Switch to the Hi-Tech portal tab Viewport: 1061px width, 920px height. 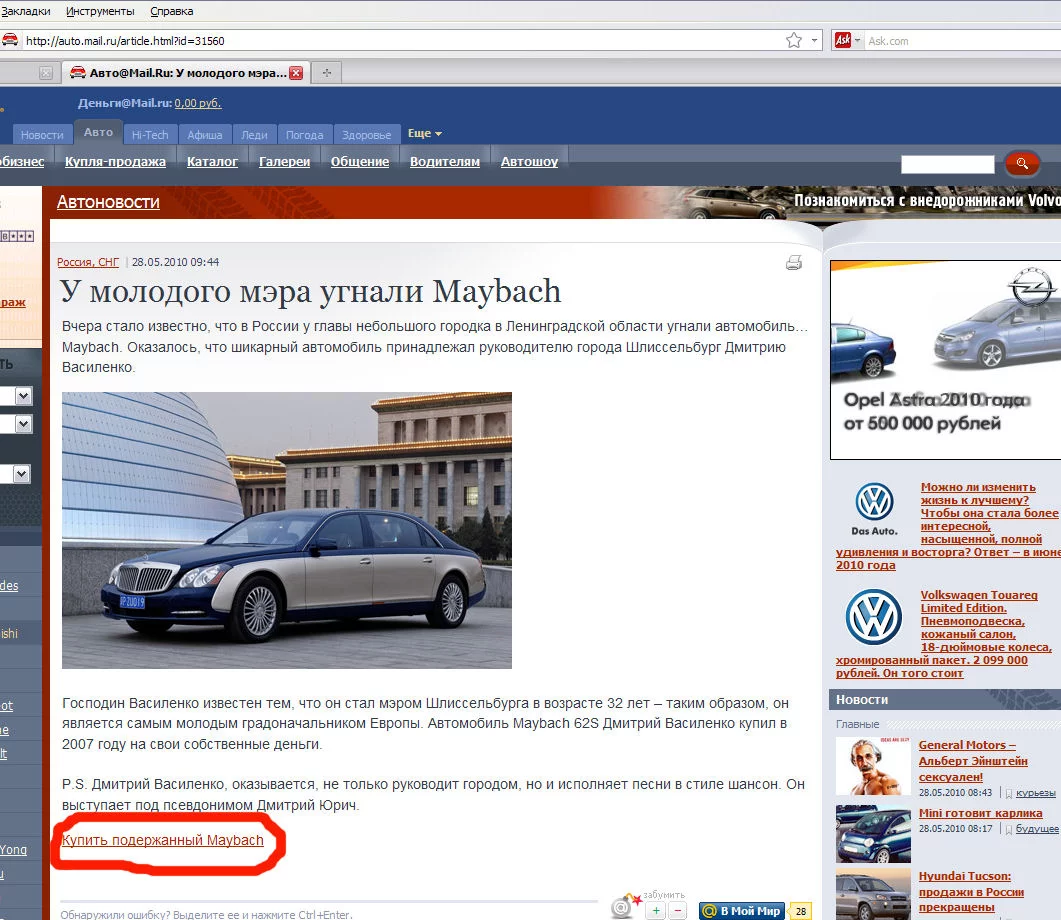coord(150,135)
